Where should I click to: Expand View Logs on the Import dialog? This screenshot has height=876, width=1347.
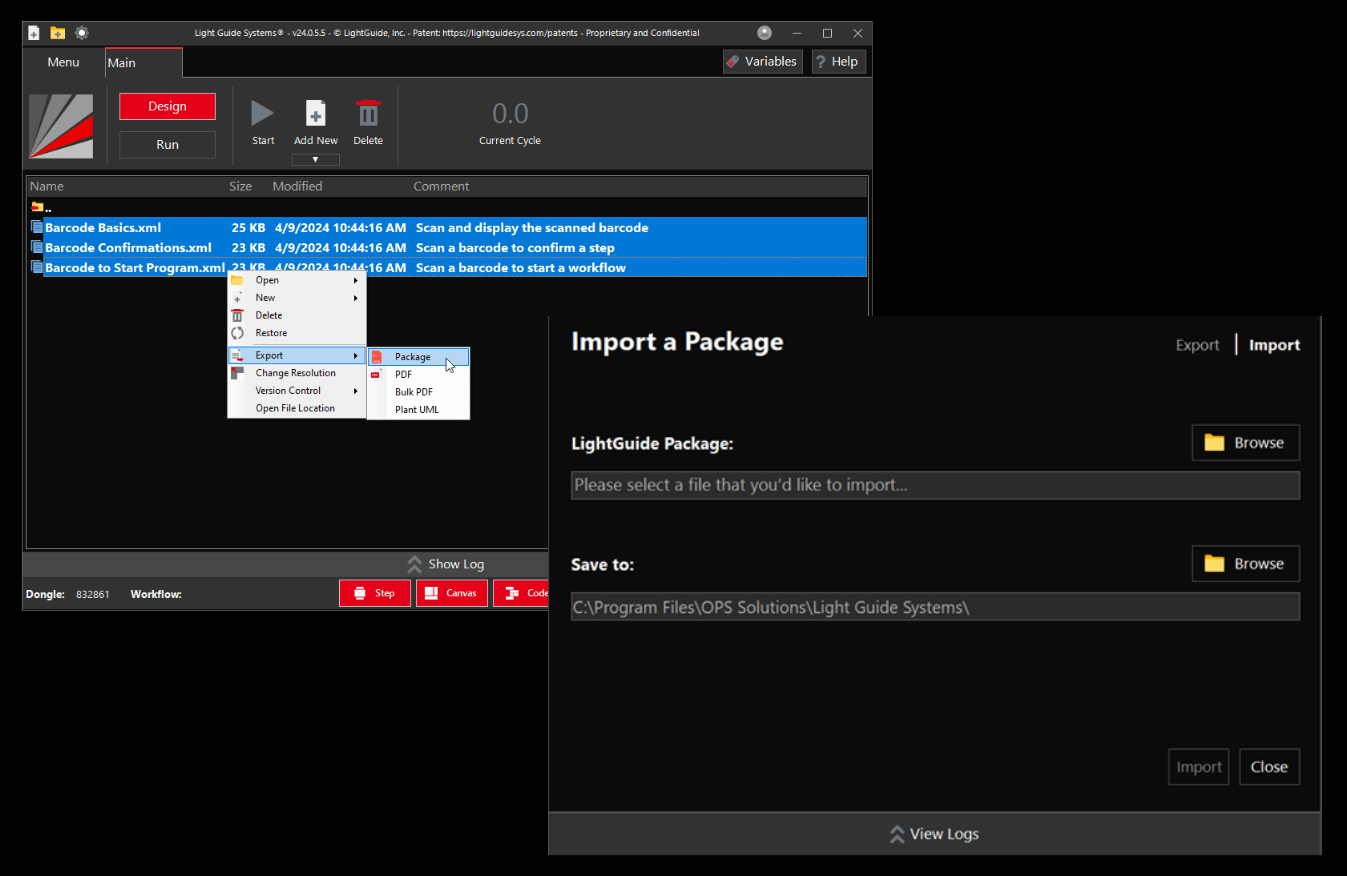[933, 833]
